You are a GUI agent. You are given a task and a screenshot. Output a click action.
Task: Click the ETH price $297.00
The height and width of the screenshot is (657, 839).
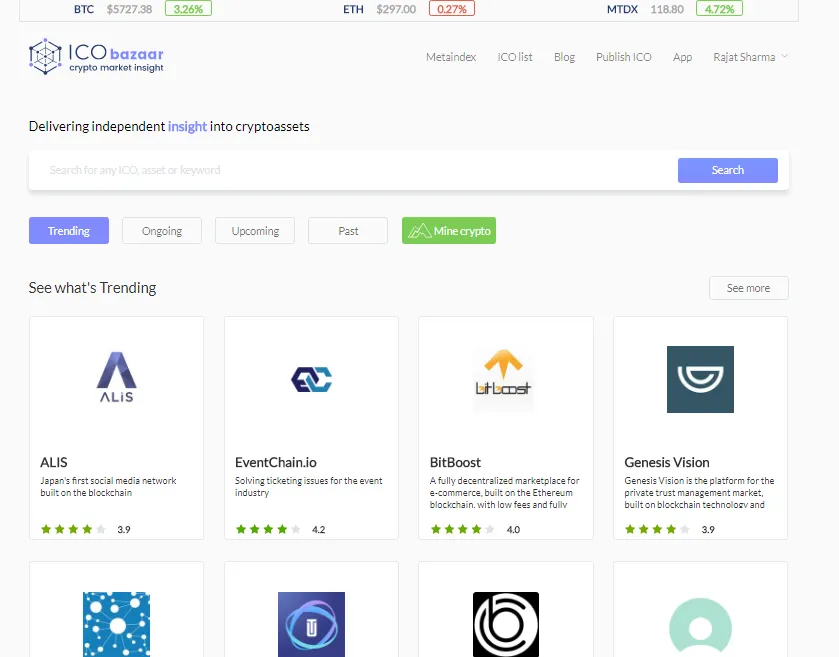pos(396,9)
